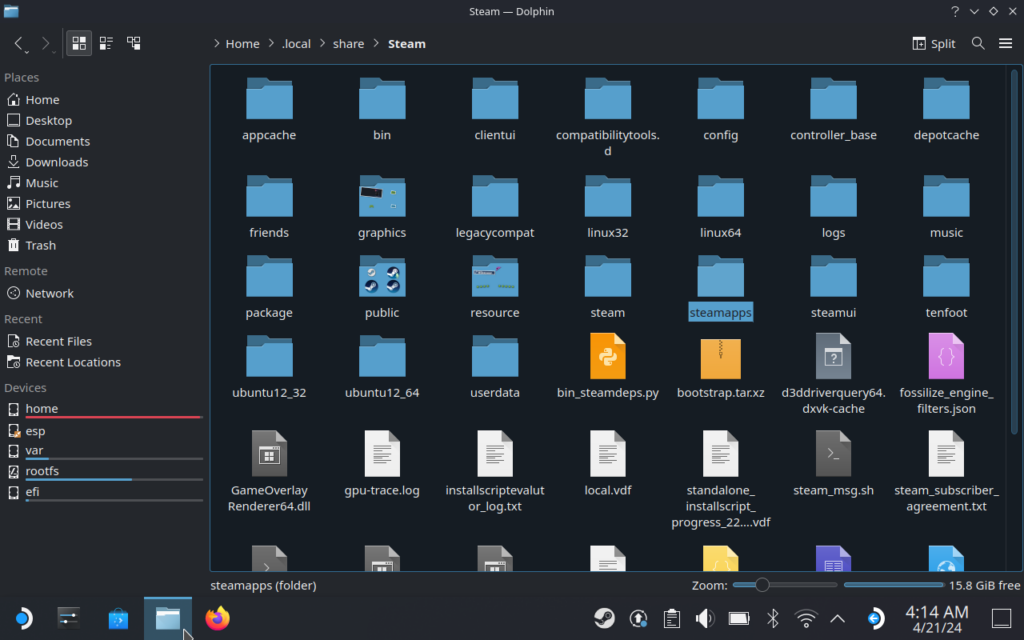Open the search tool

pos(978,43)
